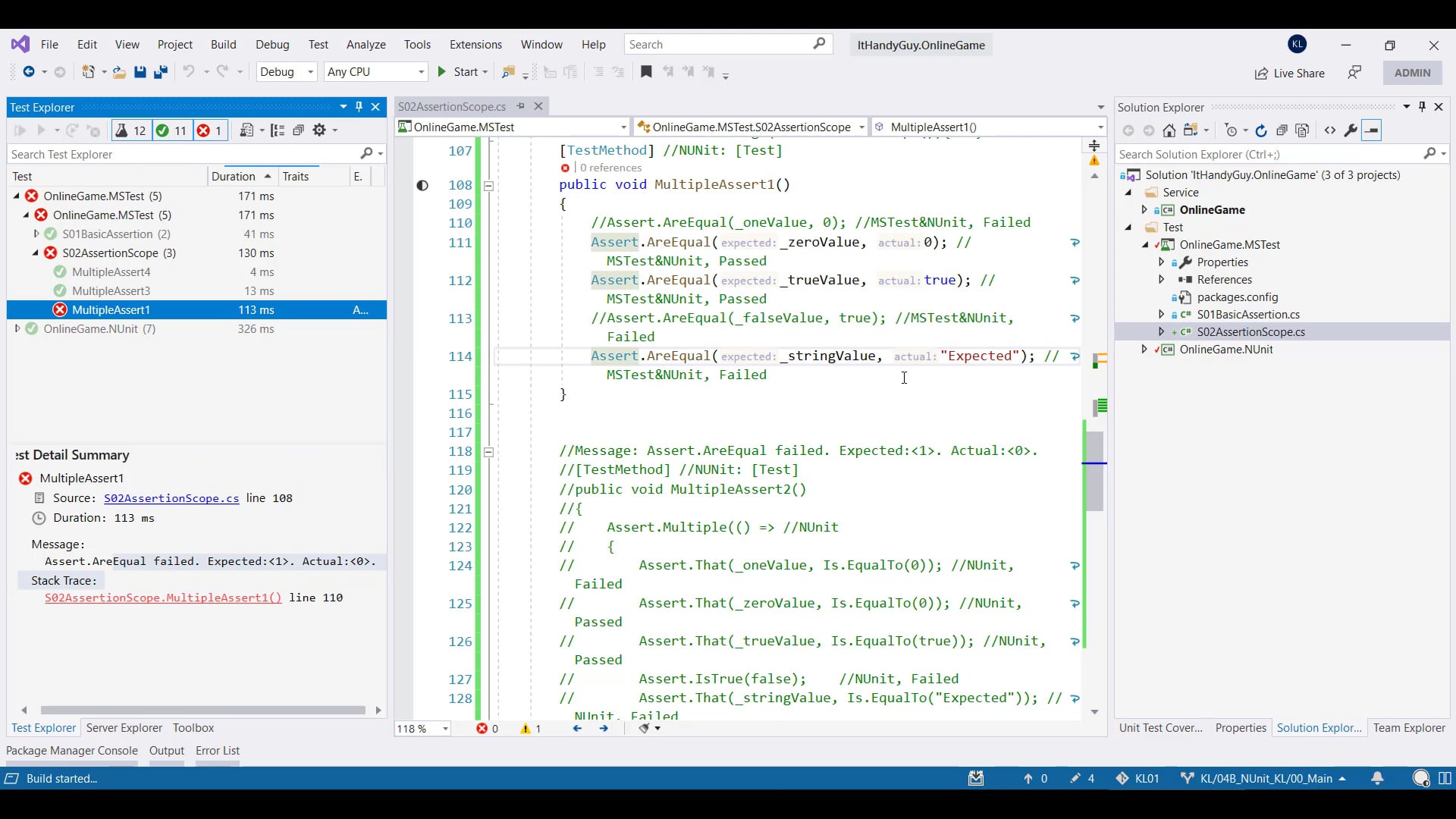
Task: Click notifications bell in status bar
Action: click(x=1377, y=778)
